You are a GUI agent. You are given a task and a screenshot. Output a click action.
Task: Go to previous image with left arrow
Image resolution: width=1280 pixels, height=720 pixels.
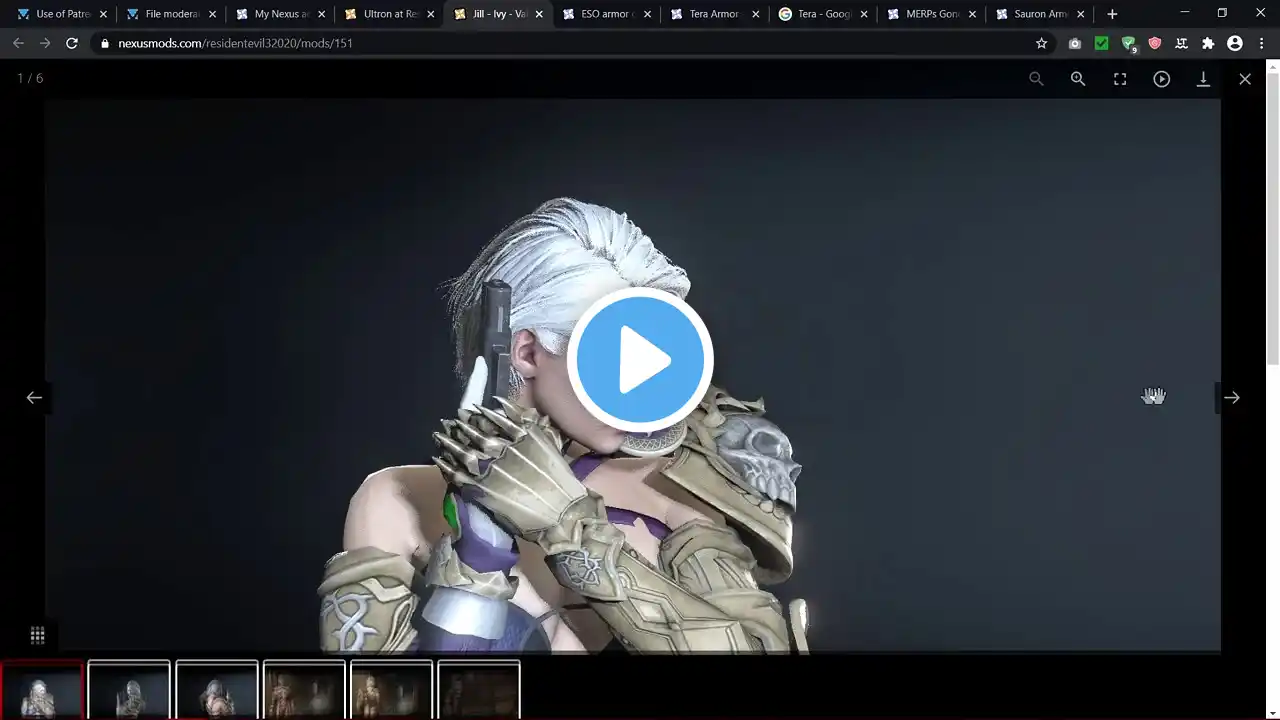click(x=34, y=397)
